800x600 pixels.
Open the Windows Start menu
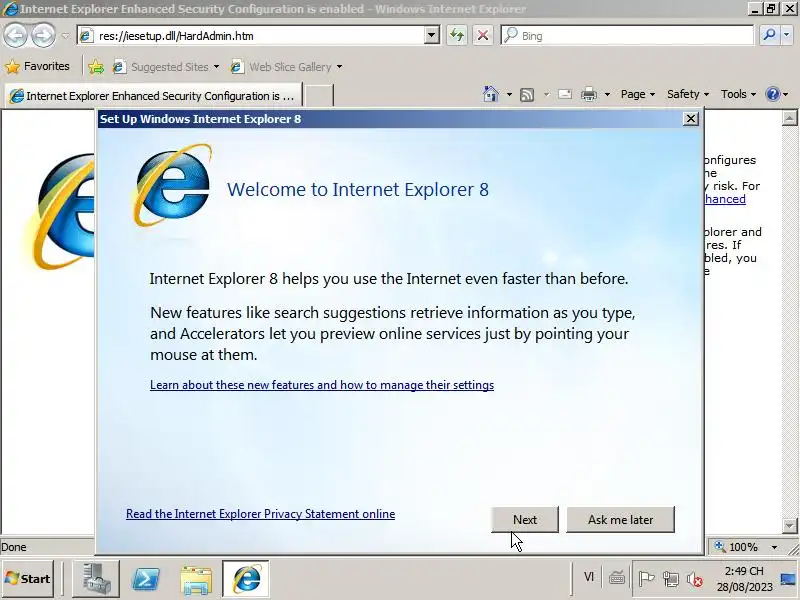coord(28,579)
